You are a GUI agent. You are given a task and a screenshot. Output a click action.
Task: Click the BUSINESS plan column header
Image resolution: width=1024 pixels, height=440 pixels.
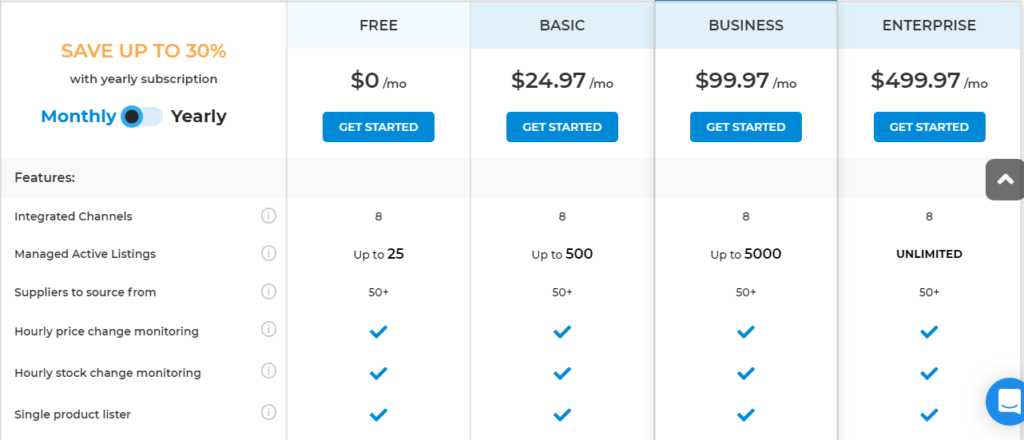(746, 25)
